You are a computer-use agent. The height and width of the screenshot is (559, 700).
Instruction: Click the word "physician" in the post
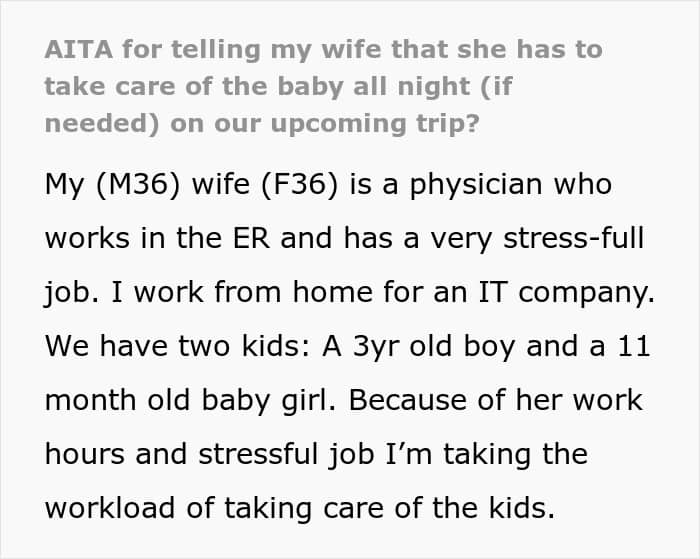click(476, 185)
